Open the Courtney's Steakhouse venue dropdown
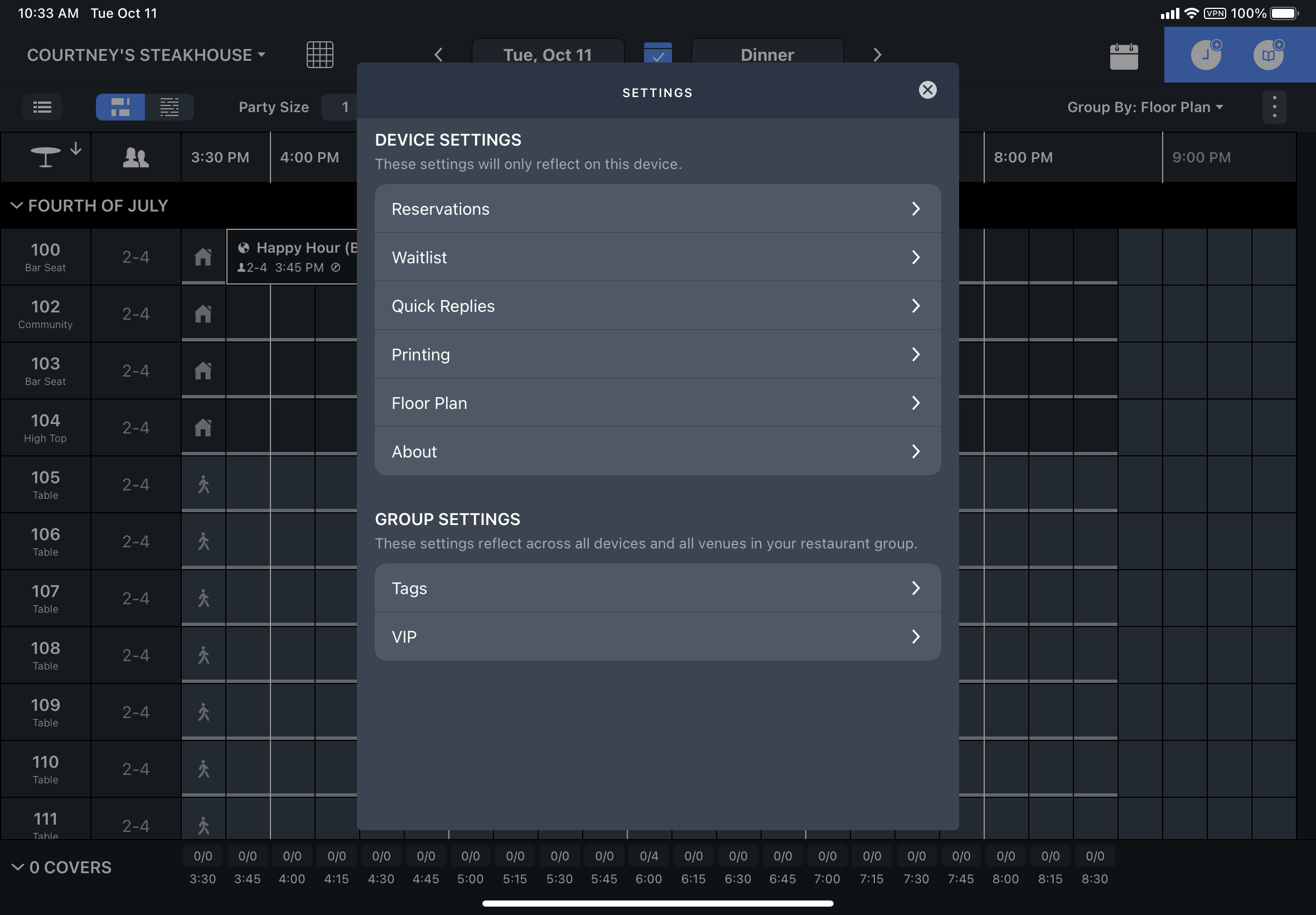 [146, 55]
